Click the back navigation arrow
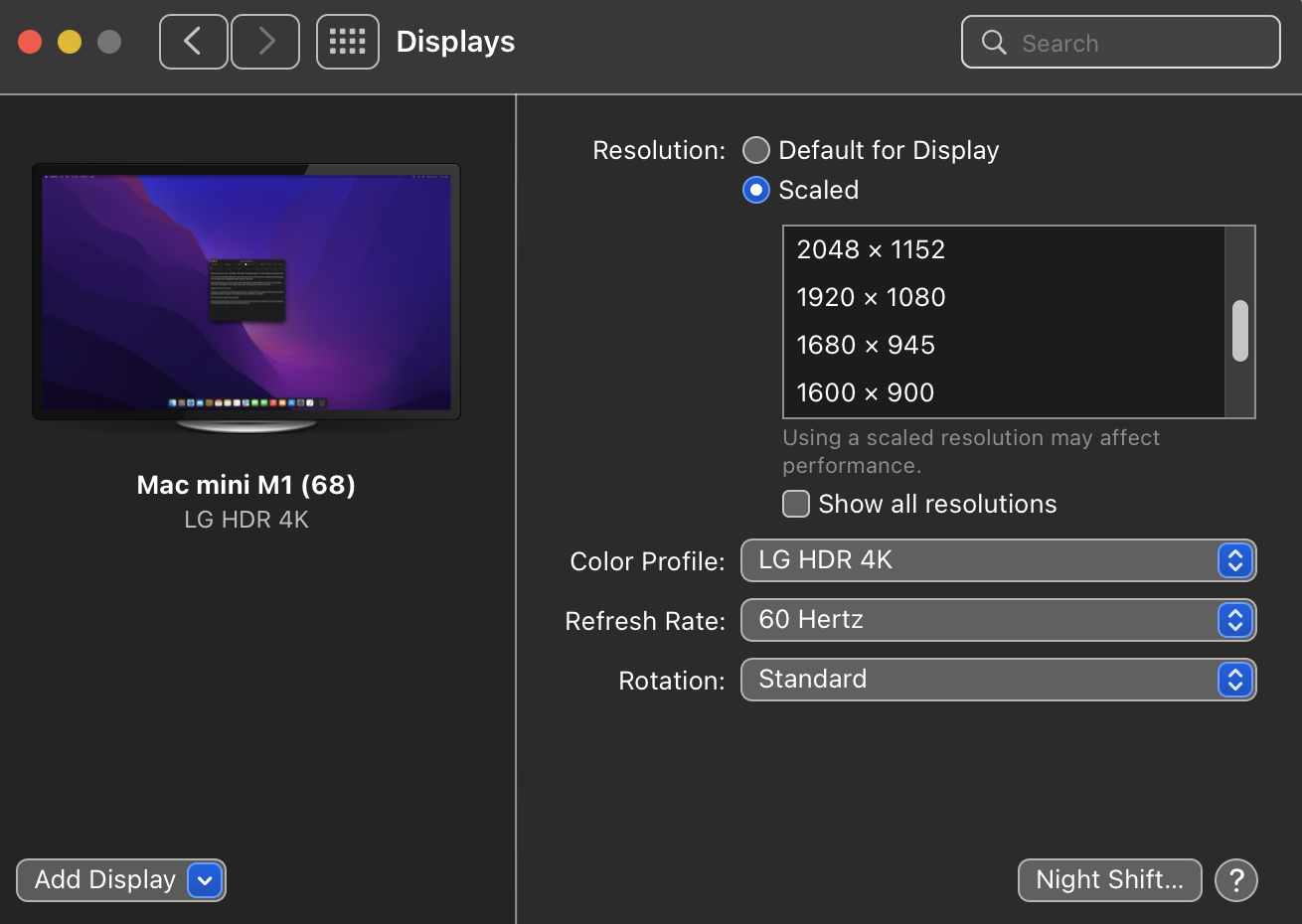1302x924 pixels. point(194,42)
